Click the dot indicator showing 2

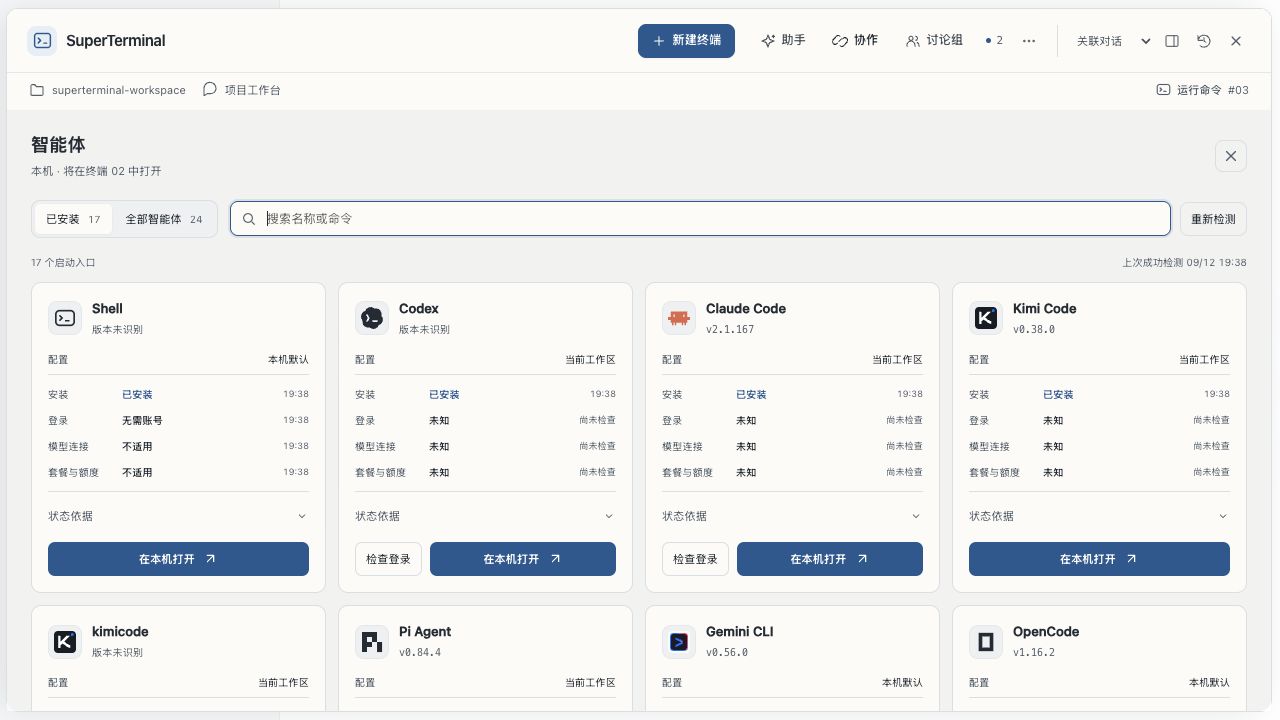tap(994, 41)
